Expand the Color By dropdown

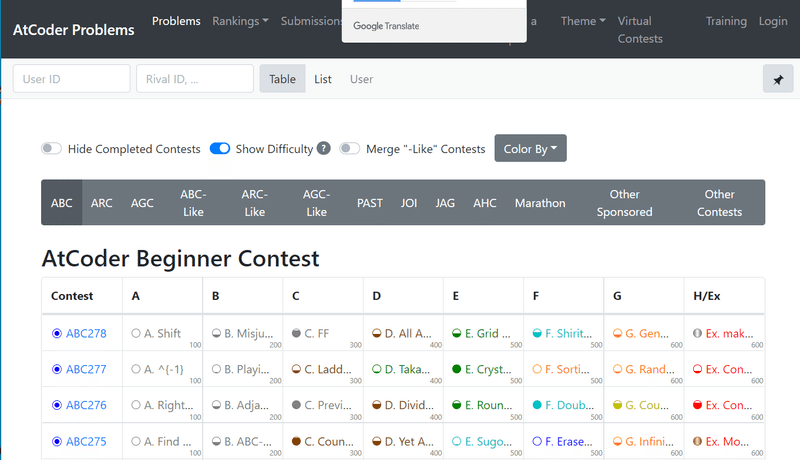(x=530, y=148)
